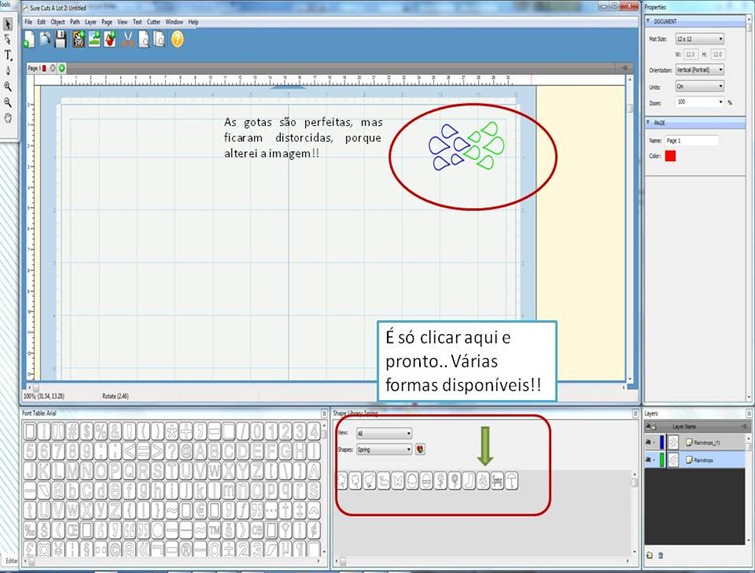
Task: Click the red page Color swatch
Action: coord(670,156)
